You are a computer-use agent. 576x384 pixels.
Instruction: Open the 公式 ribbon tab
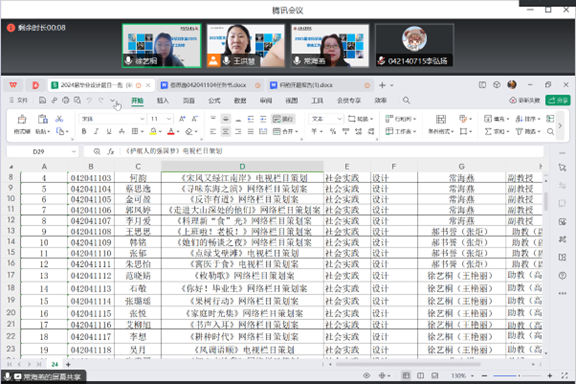coord(214,100)
